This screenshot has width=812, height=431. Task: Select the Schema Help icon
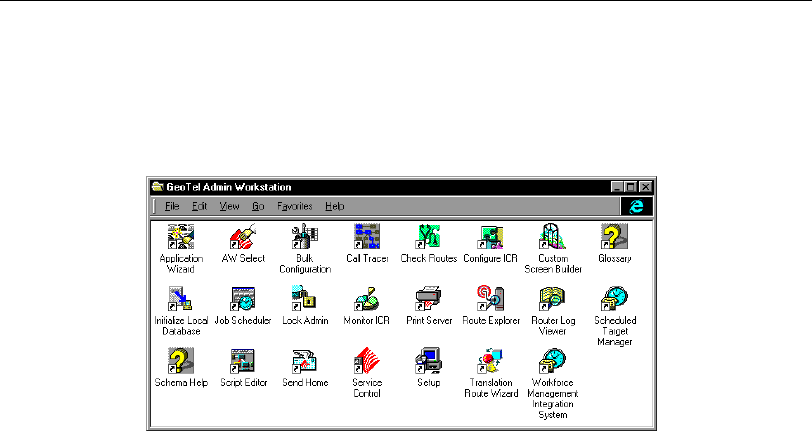pos(181,361)
